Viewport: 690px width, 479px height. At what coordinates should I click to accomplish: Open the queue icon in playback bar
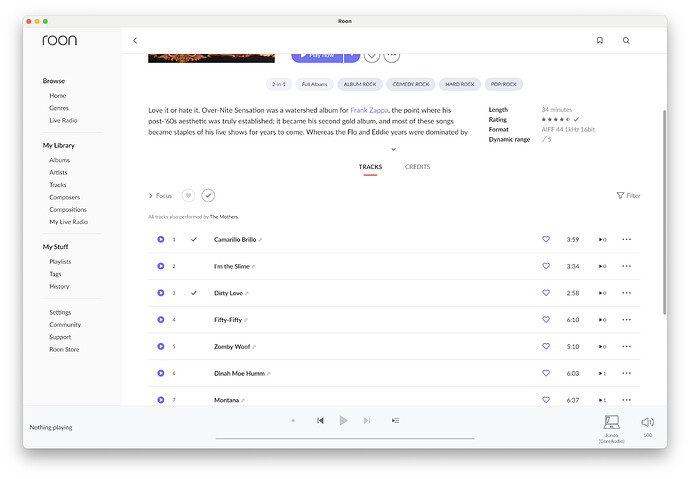pyautogui.click(x=395, y=421)
